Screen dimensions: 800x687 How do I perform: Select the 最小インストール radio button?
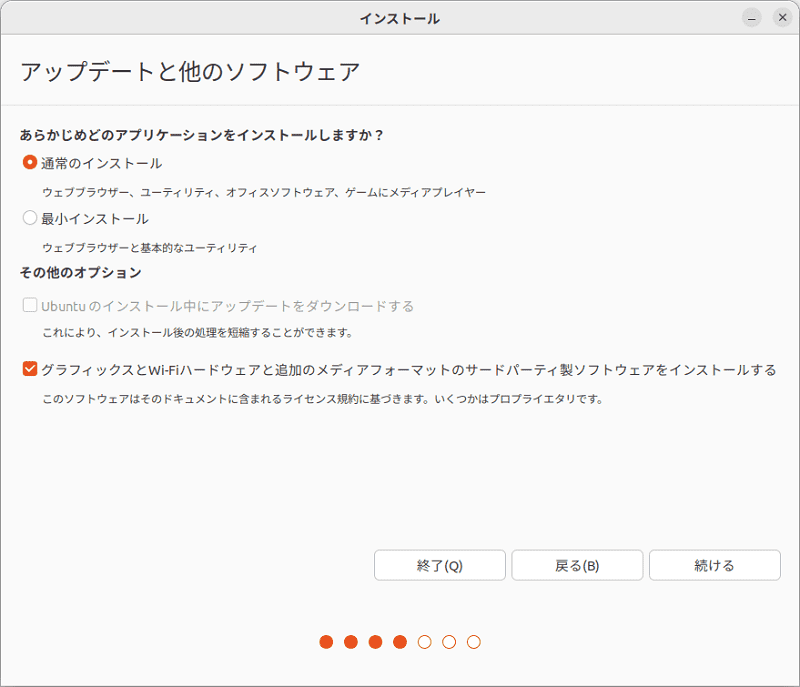pyautogui.click(x=30, y=218)
